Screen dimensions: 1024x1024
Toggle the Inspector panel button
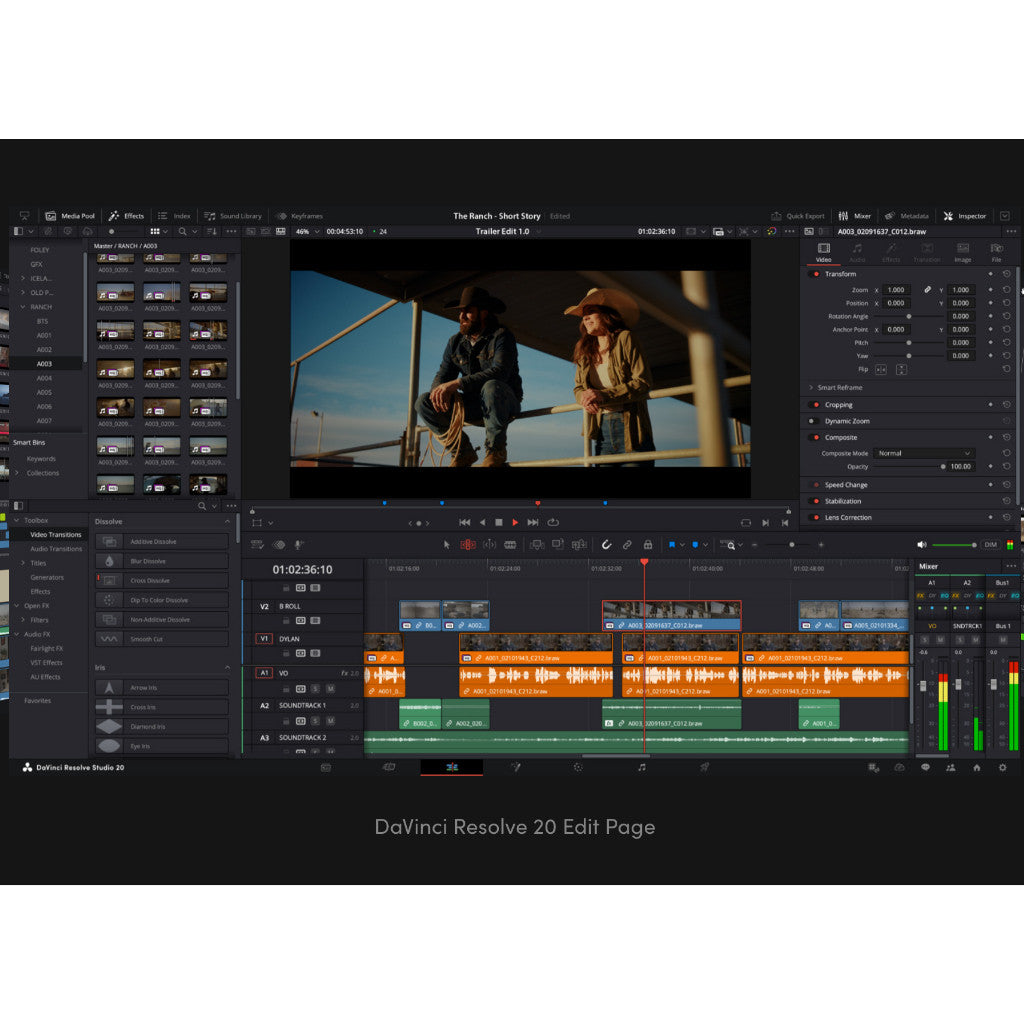point(965,216)
